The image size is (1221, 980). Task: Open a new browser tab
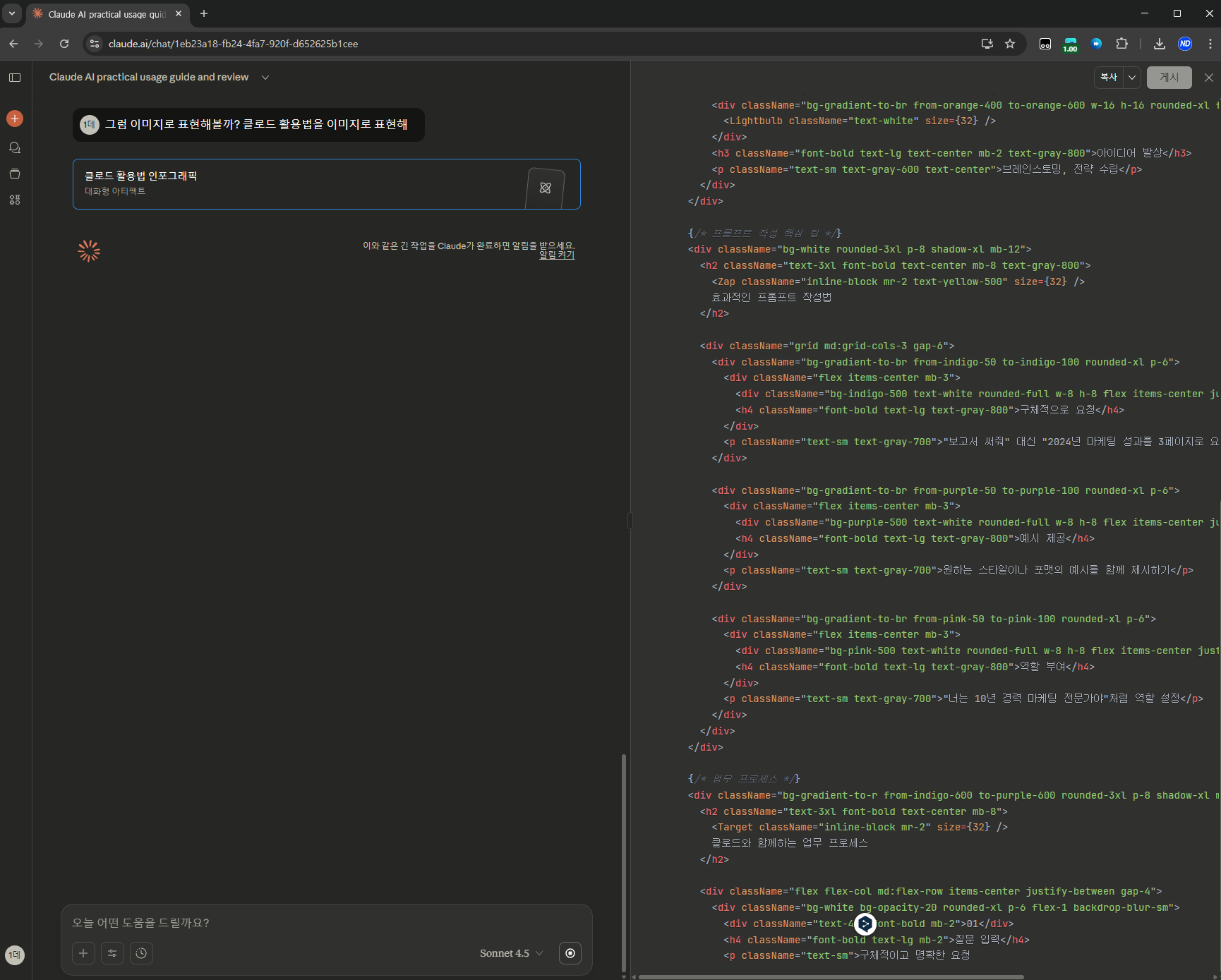[204, 13]
